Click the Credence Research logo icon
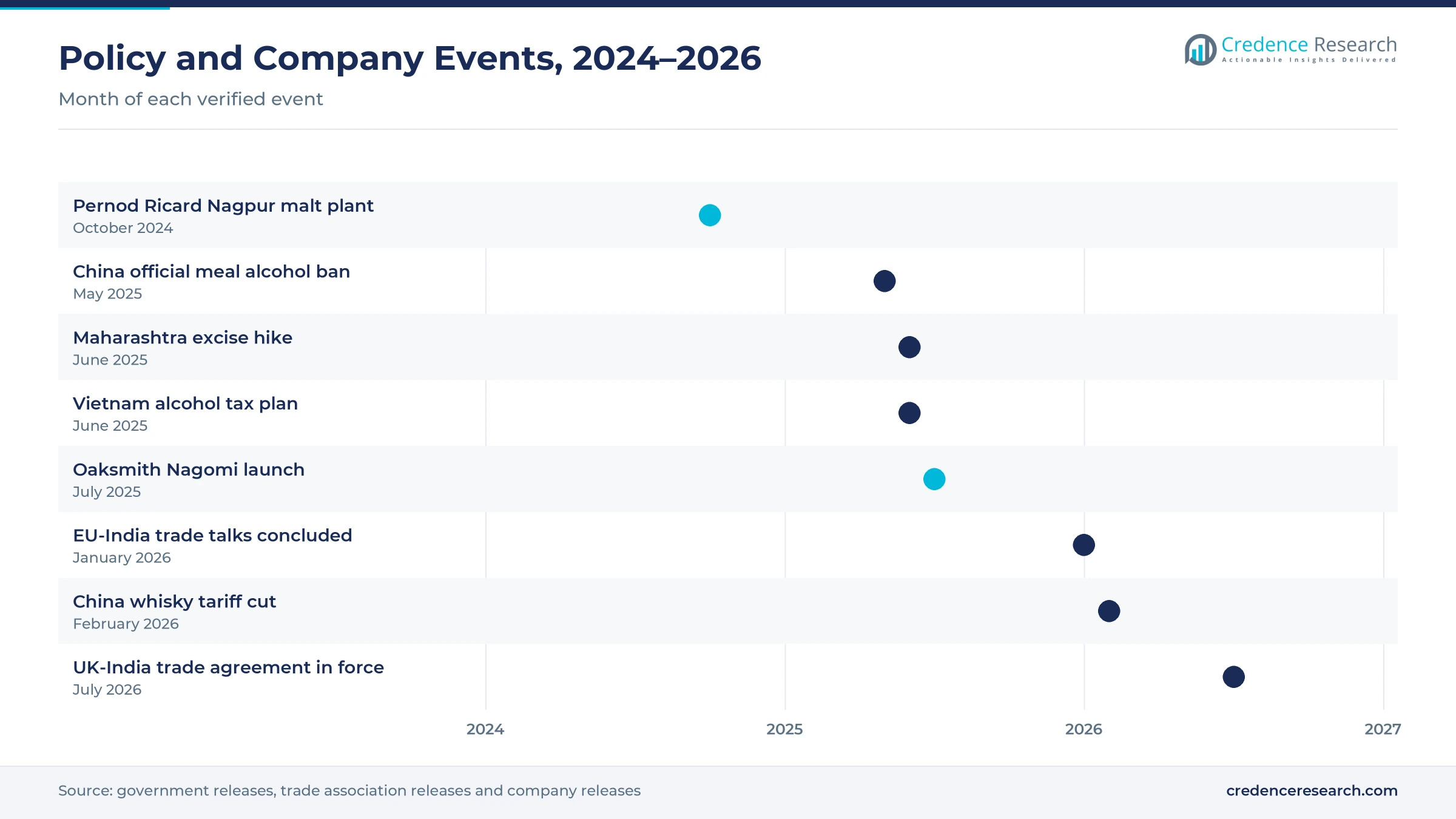The width and height of the screenshot is (1456, 819). pyautogui.click(x=1200, y=50)
